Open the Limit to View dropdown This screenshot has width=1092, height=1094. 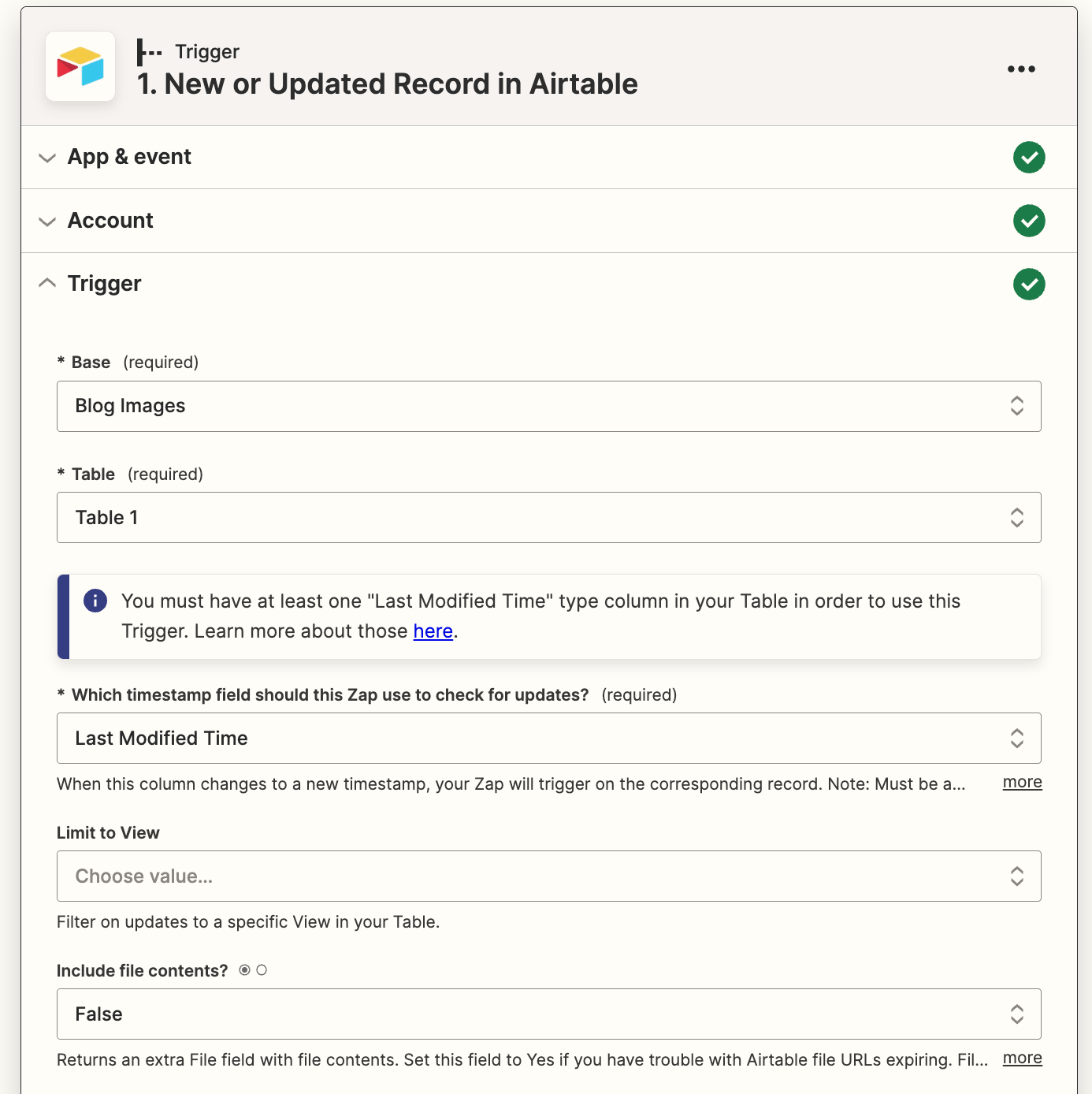tap(549, 876)
